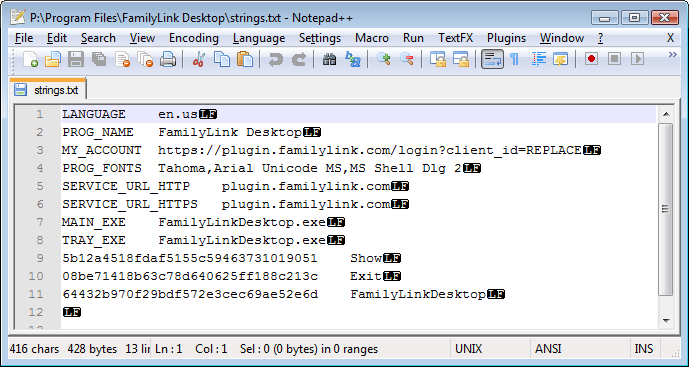Close the current document via the toolbar icon

click(122, 59)
